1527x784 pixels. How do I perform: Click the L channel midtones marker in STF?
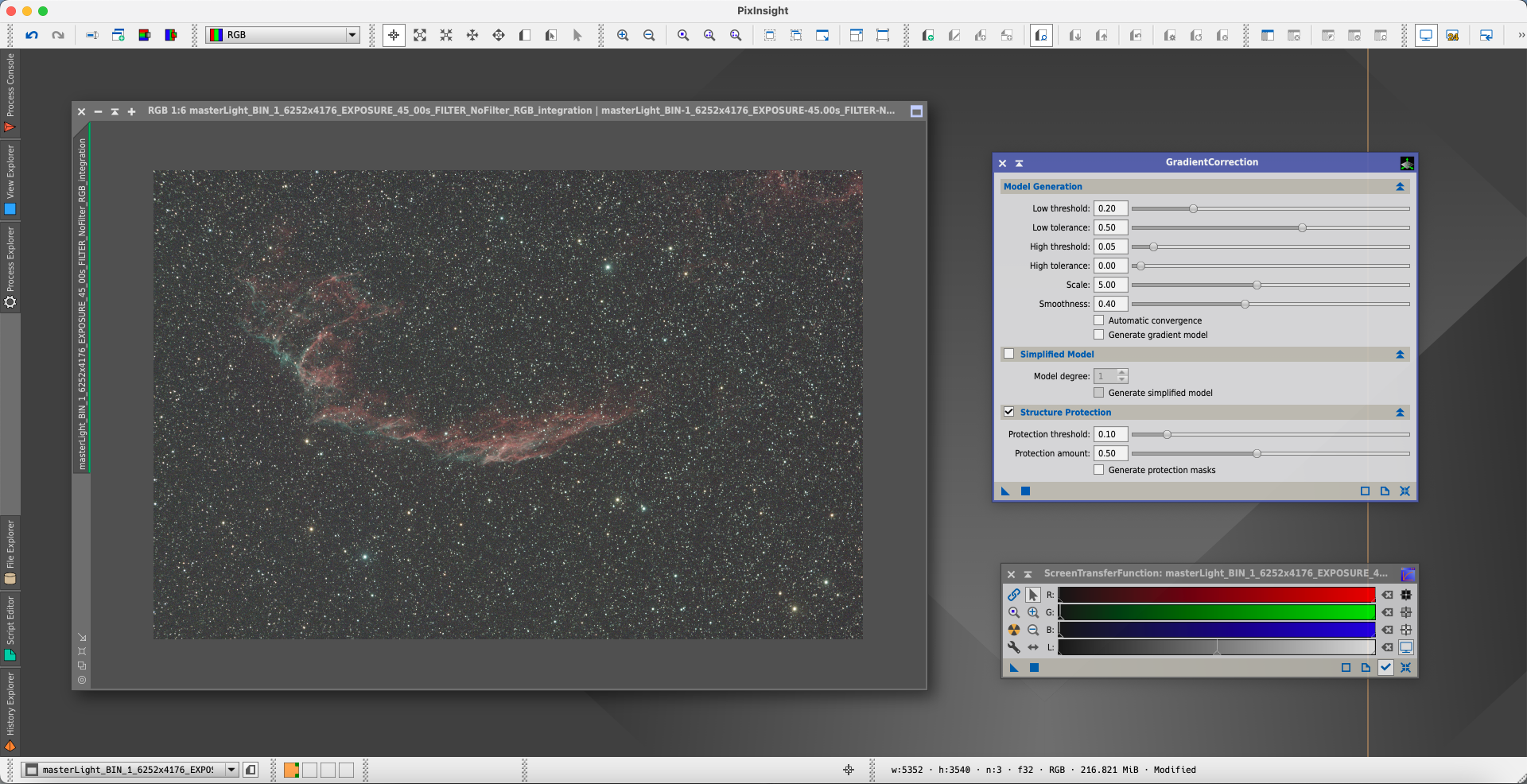point(1217,652)
